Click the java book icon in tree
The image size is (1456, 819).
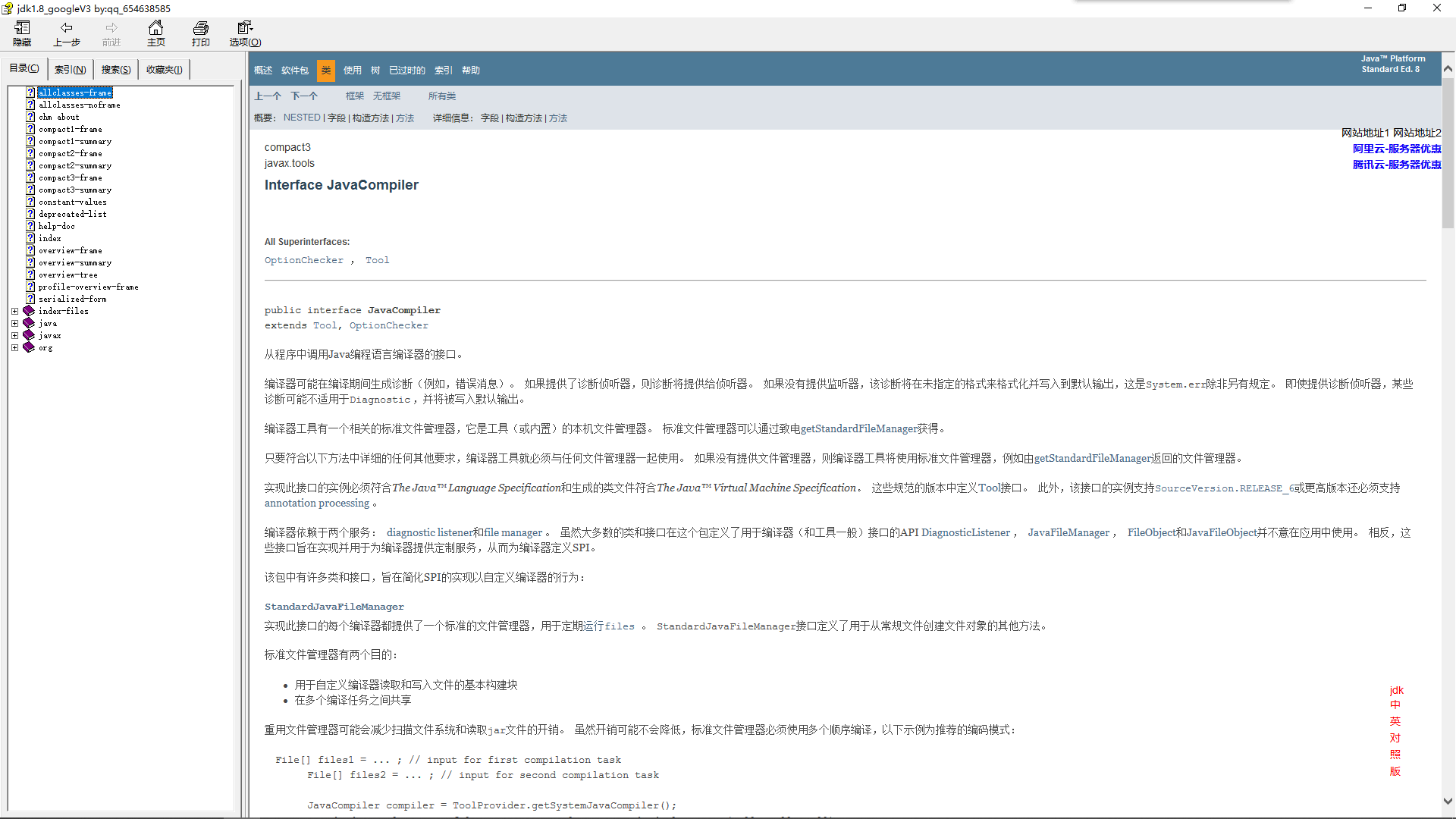[29, 323]
